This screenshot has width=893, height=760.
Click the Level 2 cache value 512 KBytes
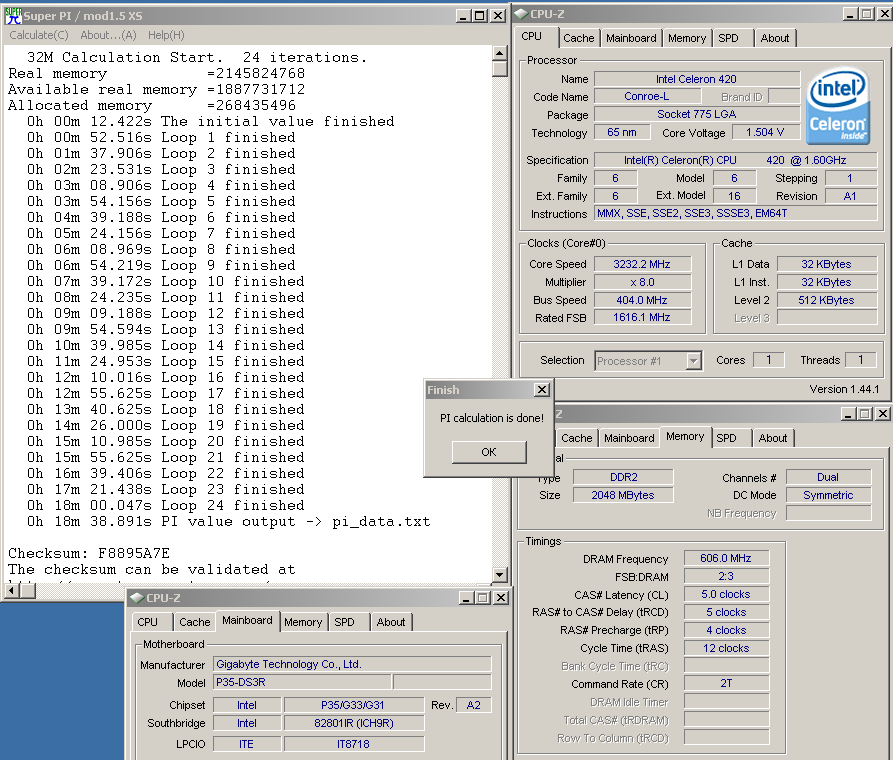(826, 300)
